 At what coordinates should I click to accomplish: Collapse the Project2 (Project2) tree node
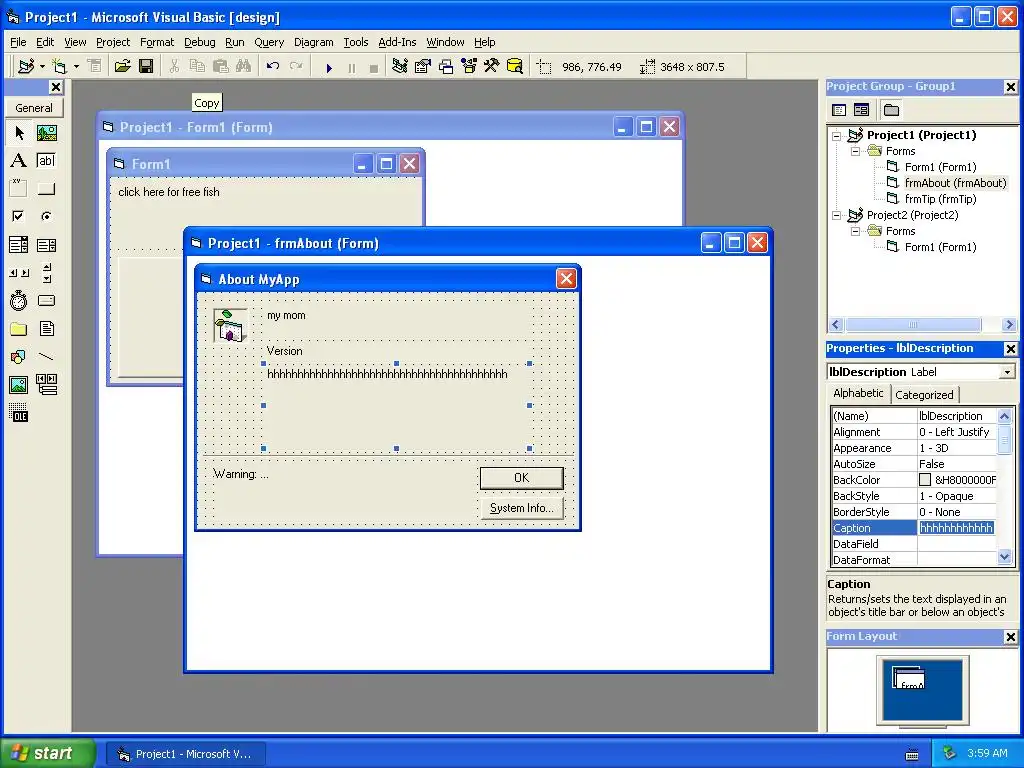coord(837,216)
